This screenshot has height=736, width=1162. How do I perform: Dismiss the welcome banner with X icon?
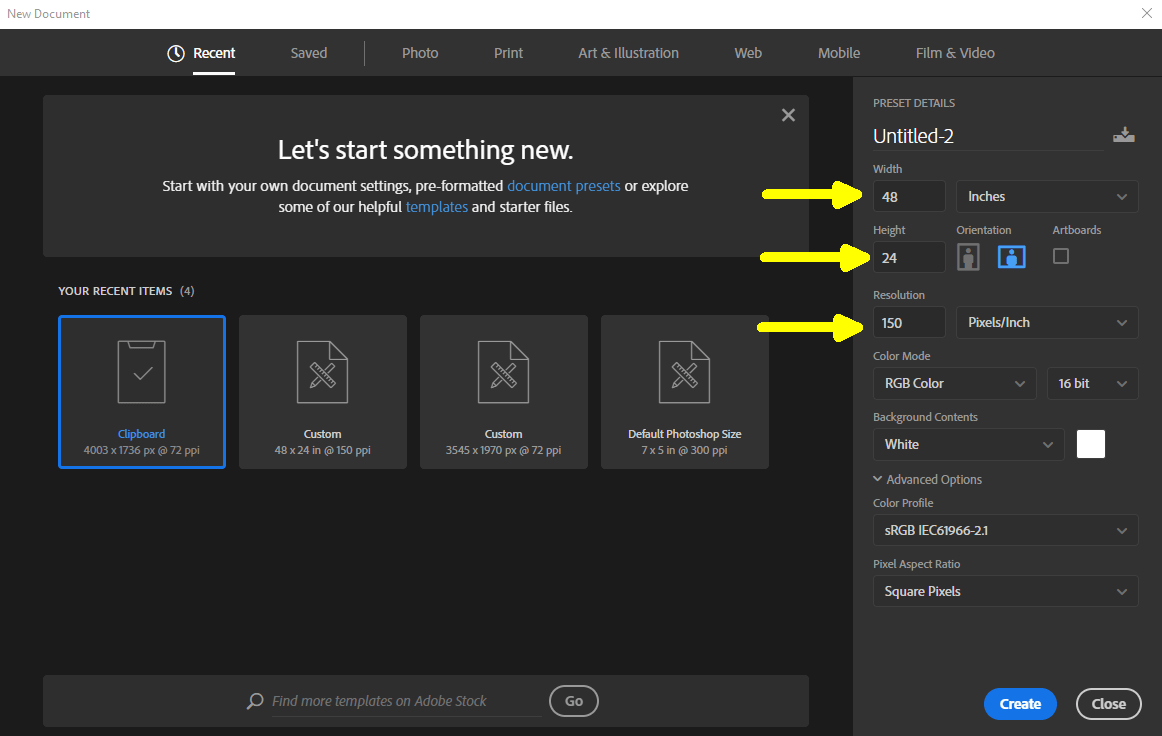tap(788, 115)
